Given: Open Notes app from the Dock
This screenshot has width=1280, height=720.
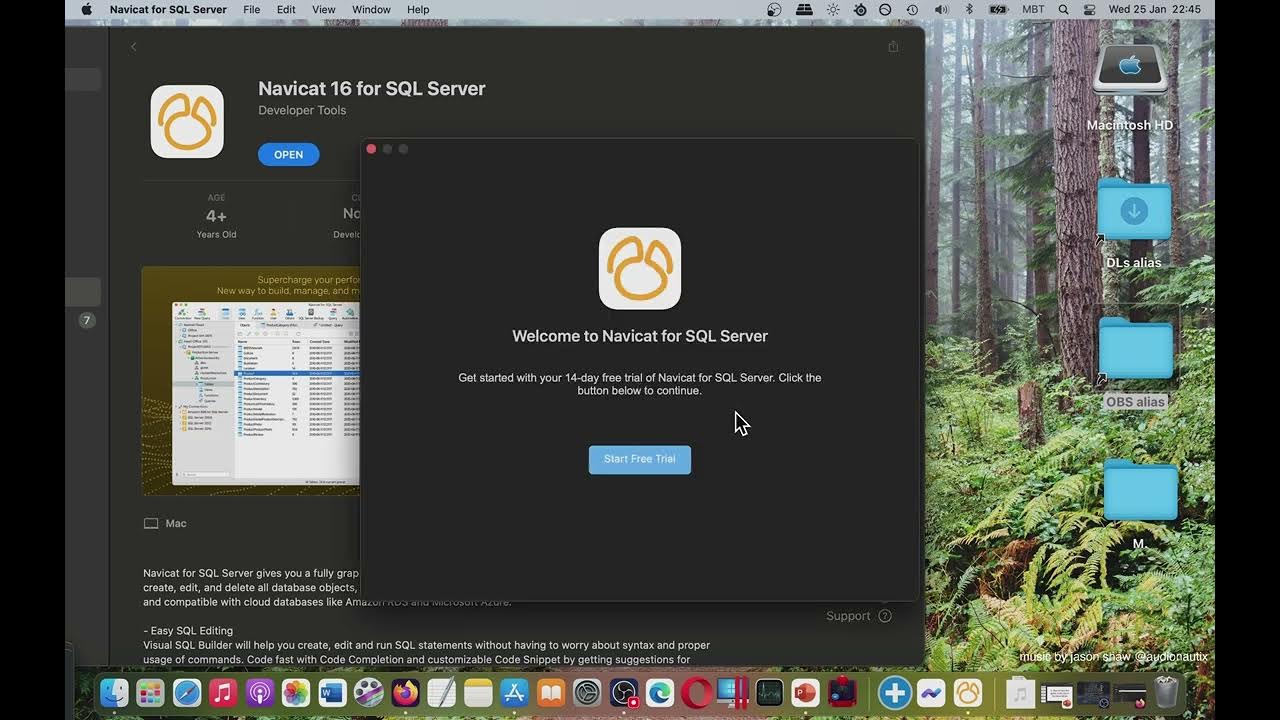Looking at the screenshot, I should [x=478, y=692].
